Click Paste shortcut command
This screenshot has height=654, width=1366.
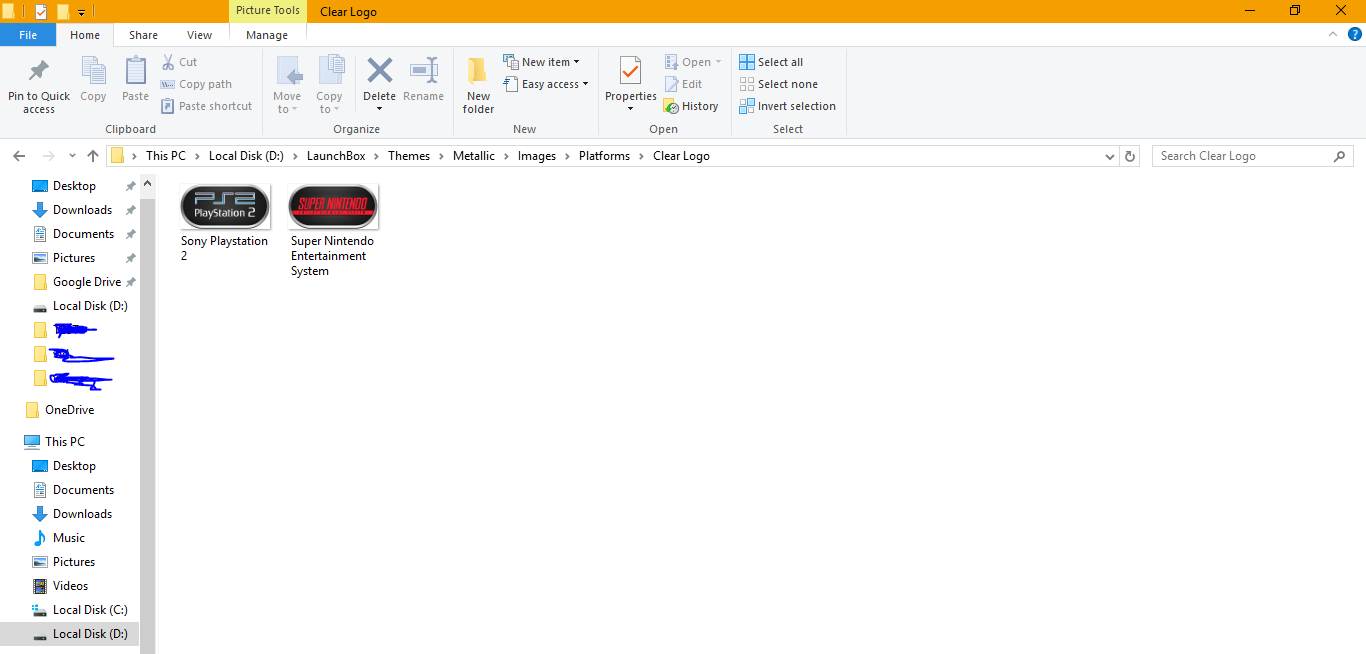pyautogui.click(x=207, y=106)
